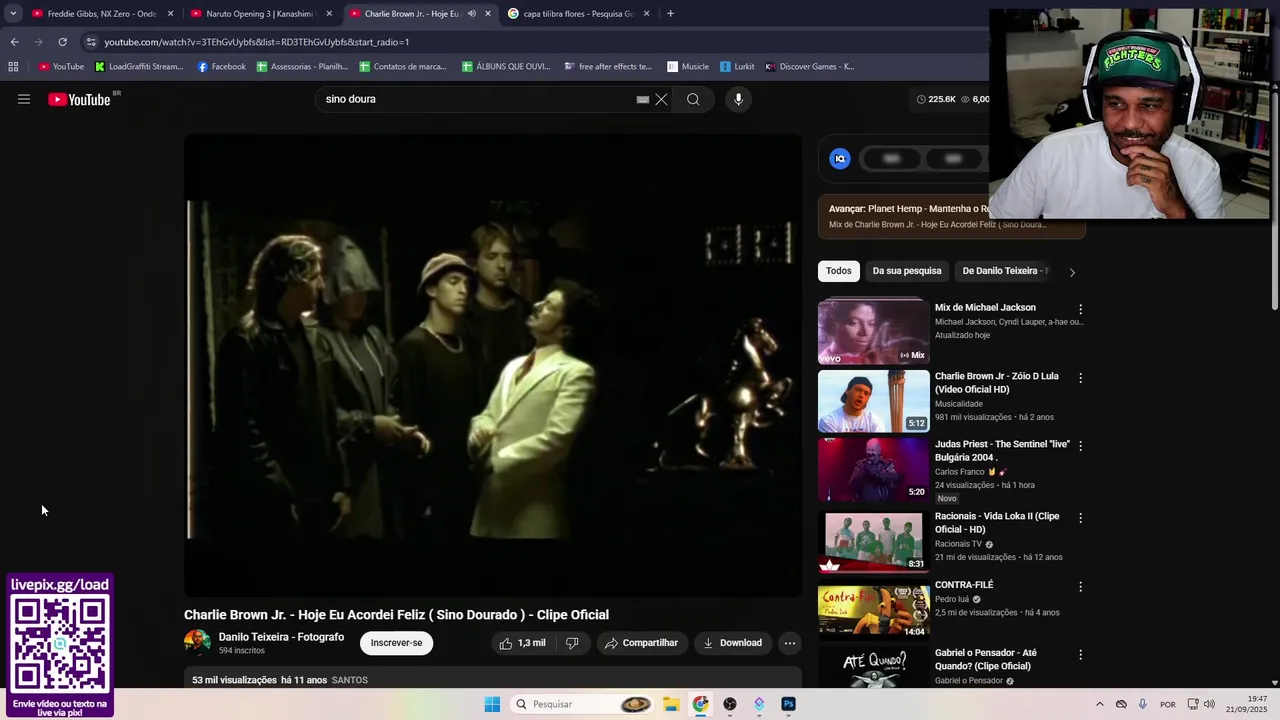This screenshot has width=1280, height=720.
Task: Open Contatos de marca bookmark
Action: click(x=403, y=67)
